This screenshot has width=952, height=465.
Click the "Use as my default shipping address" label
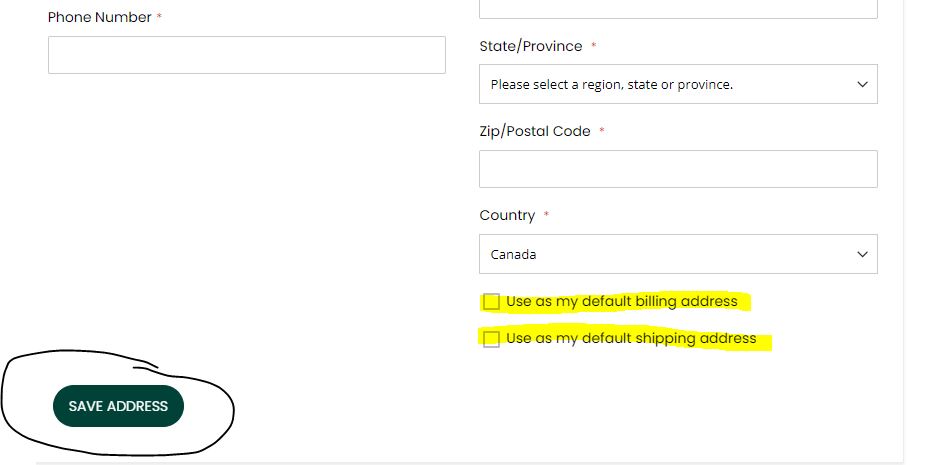(631, 338)
